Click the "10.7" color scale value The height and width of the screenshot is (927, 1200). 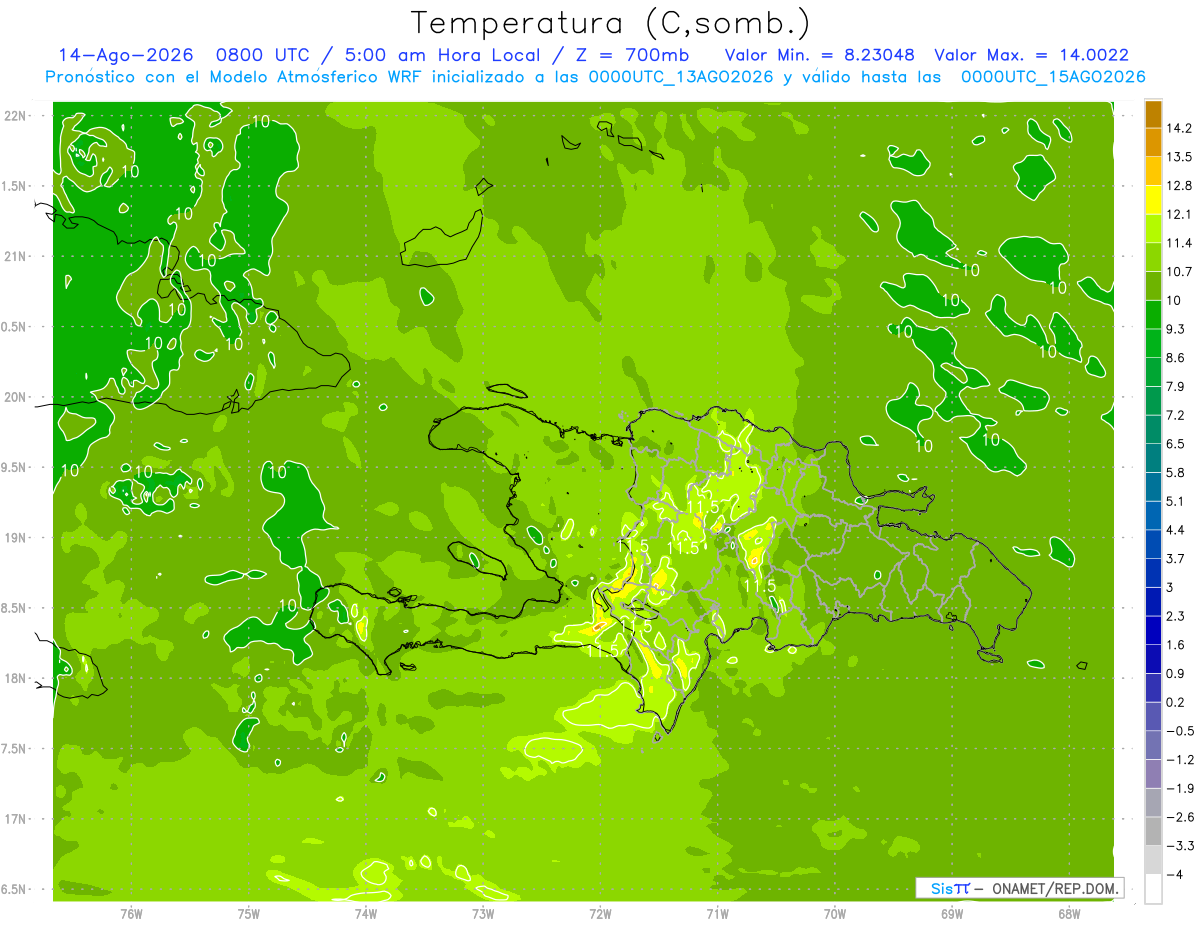click(x=1178, y=271)
